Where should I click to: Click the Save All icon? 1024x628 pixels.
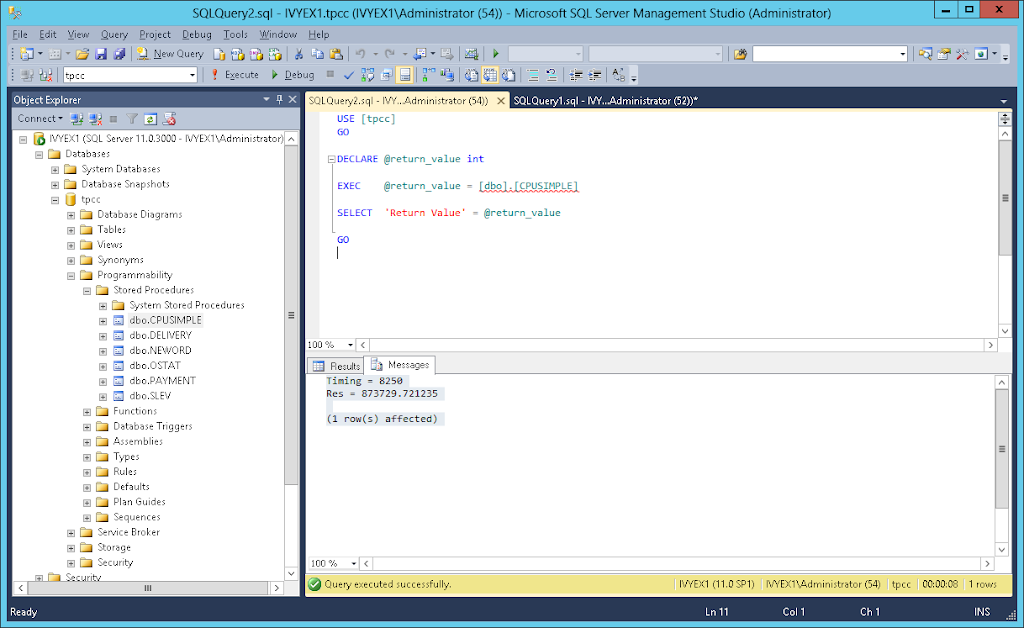pyautogui.click(x=119, y=54)
